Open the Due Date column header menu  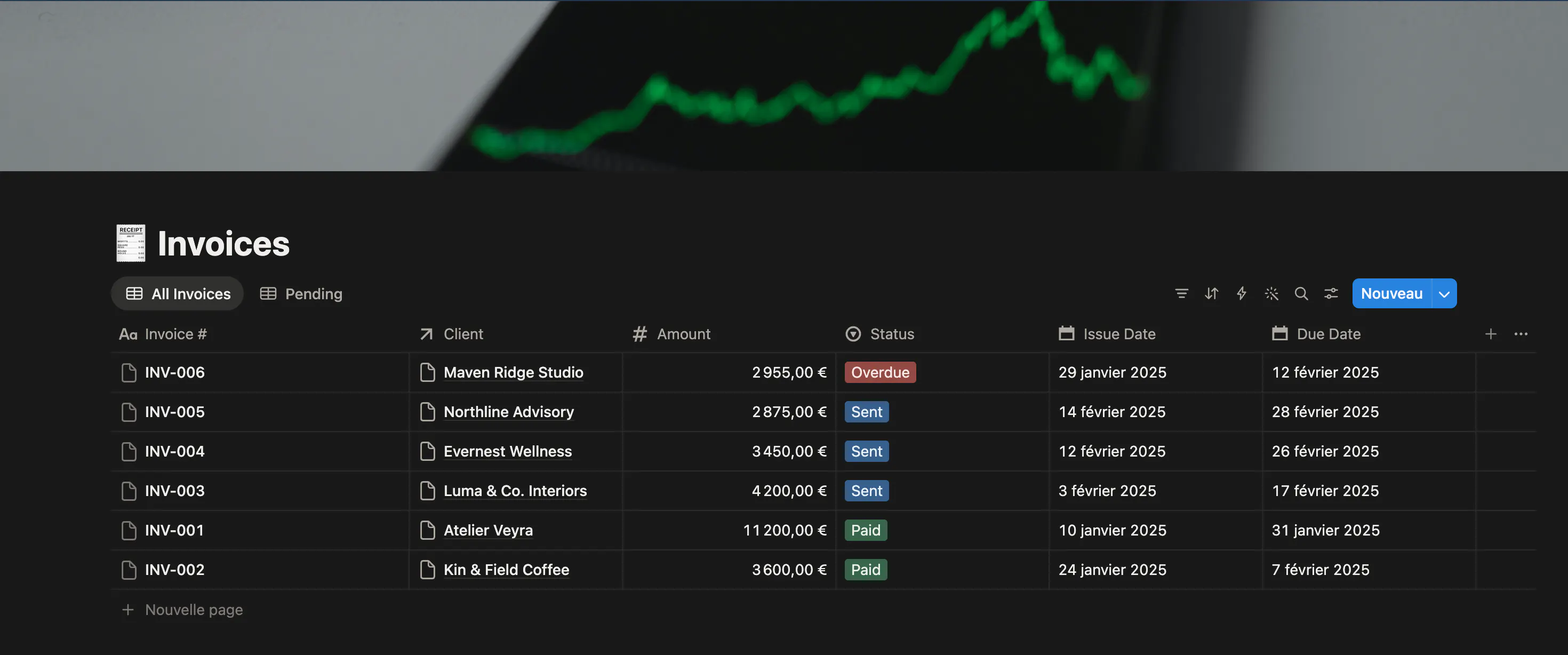pyautogui.click(x=1370, y=333)
